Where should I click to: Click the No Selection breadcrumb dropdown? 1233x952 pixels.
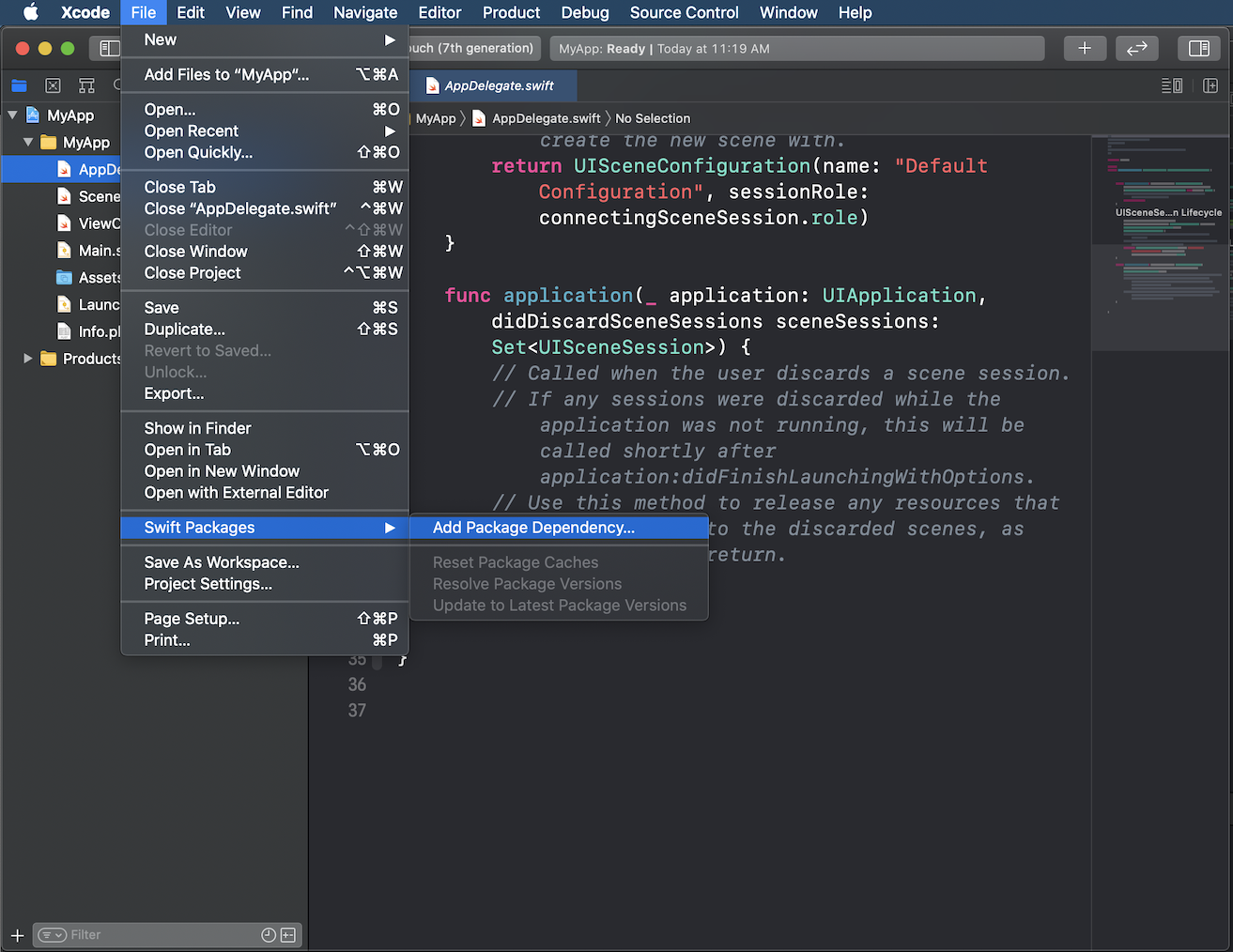[x=653, y=118]
